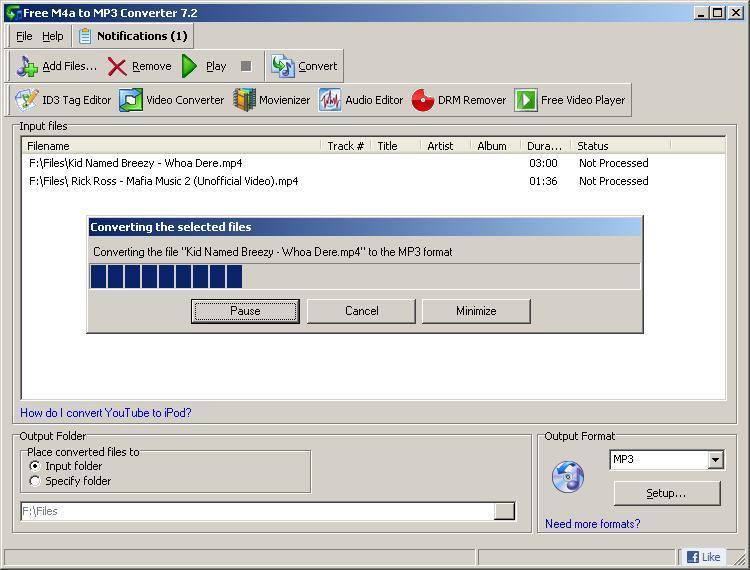This screenshot has width=750, height=570.
Task: Pause the current file conversion
Action: tap(245, 311)
